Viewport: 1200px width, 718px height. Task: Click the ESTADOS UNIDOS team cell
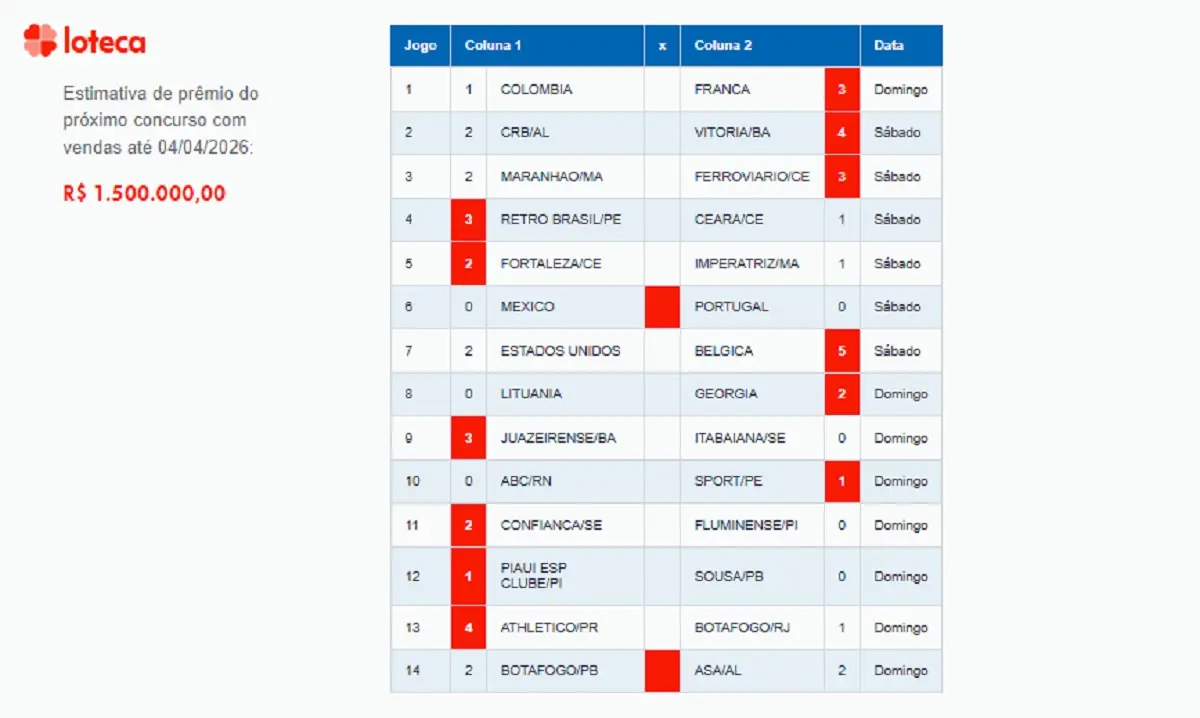tap(560, 351)
